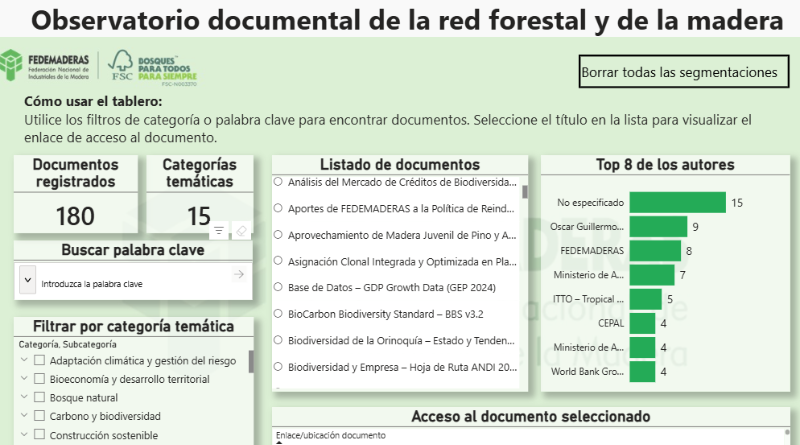Screen dimensions: 800x445
Task: Click Borrar todas las segmentaciones button
Action: [x=678, y=72]
